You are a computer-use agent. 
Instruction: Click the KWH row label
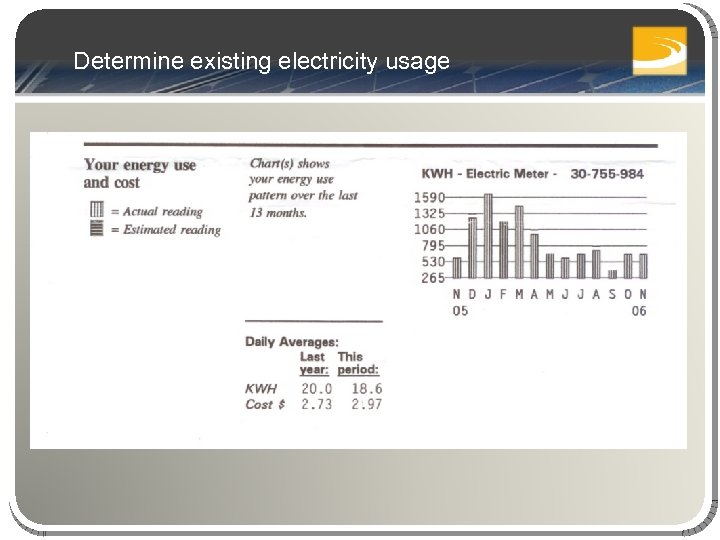261,389
